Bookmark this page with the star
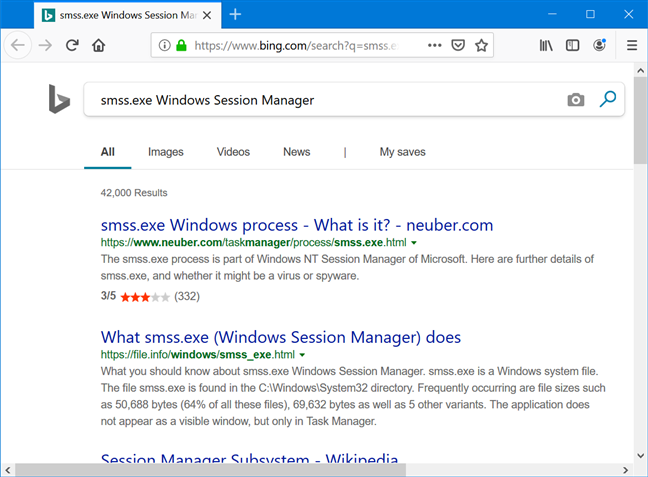This screenshot has width=648, height=477. pyautogui.click(x=481, y=45)
